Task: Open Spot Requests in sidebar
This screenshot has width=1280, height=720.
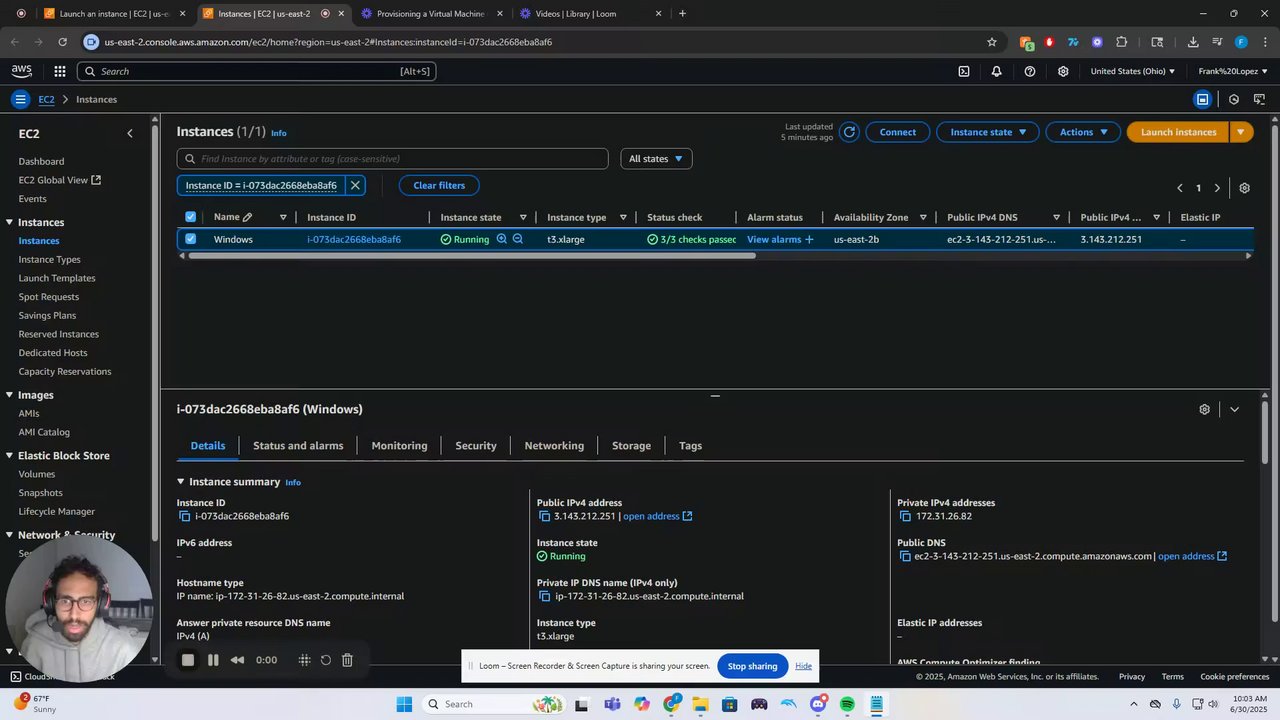Action: (48, 297)
